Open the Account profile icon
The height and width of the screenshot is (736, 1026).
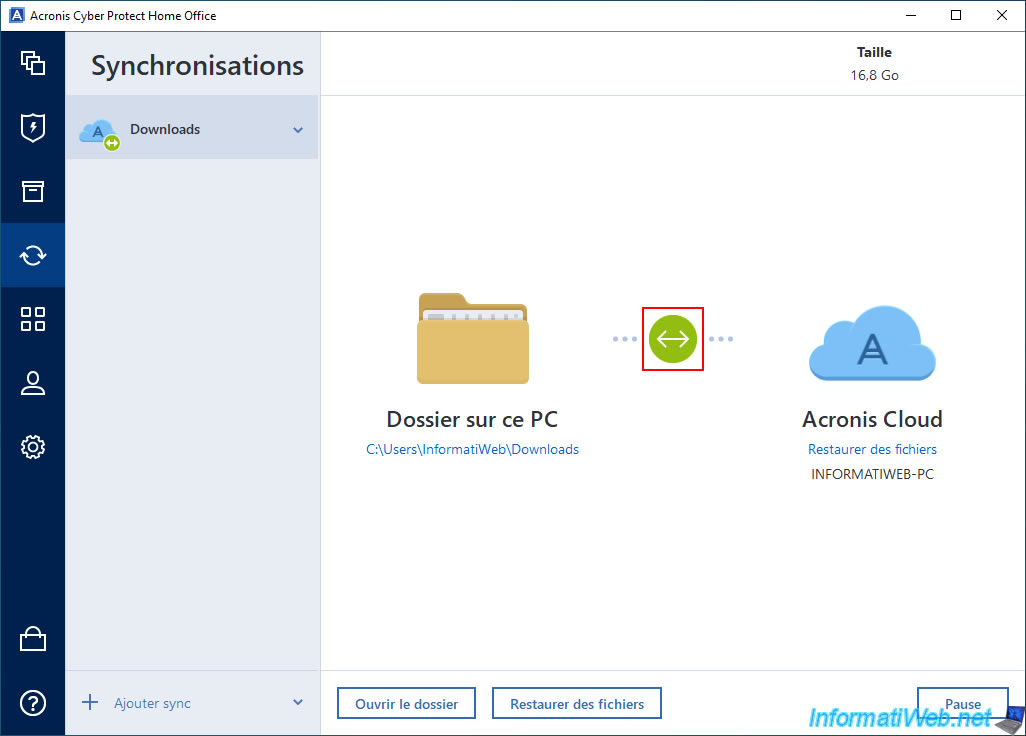pyautogui.click(x=33, y=383)
